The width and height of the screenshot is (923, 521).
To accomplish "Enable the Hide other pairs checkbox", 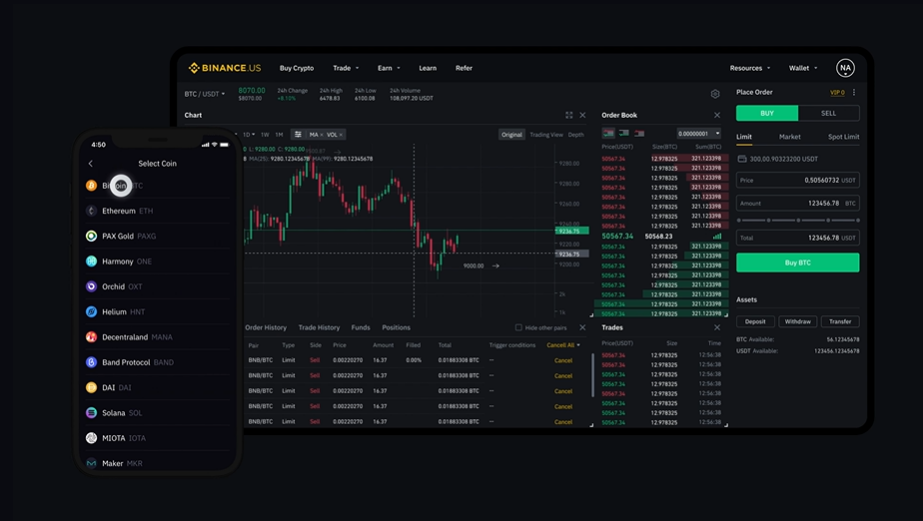I will pos(518,328).
